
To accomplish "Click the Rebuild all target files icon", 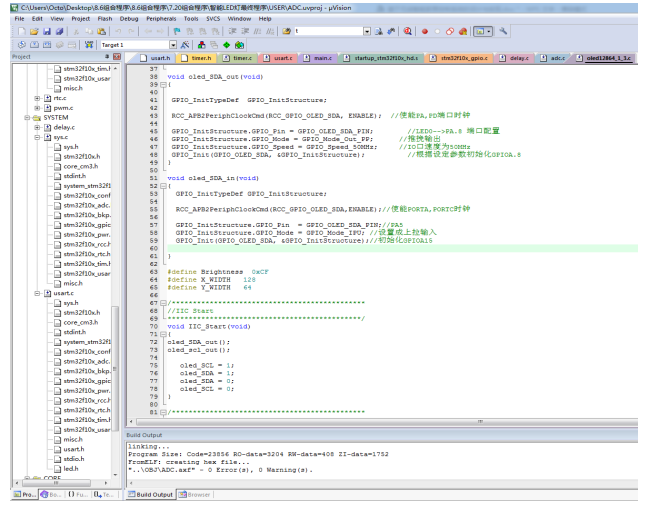I will (47, 45).
